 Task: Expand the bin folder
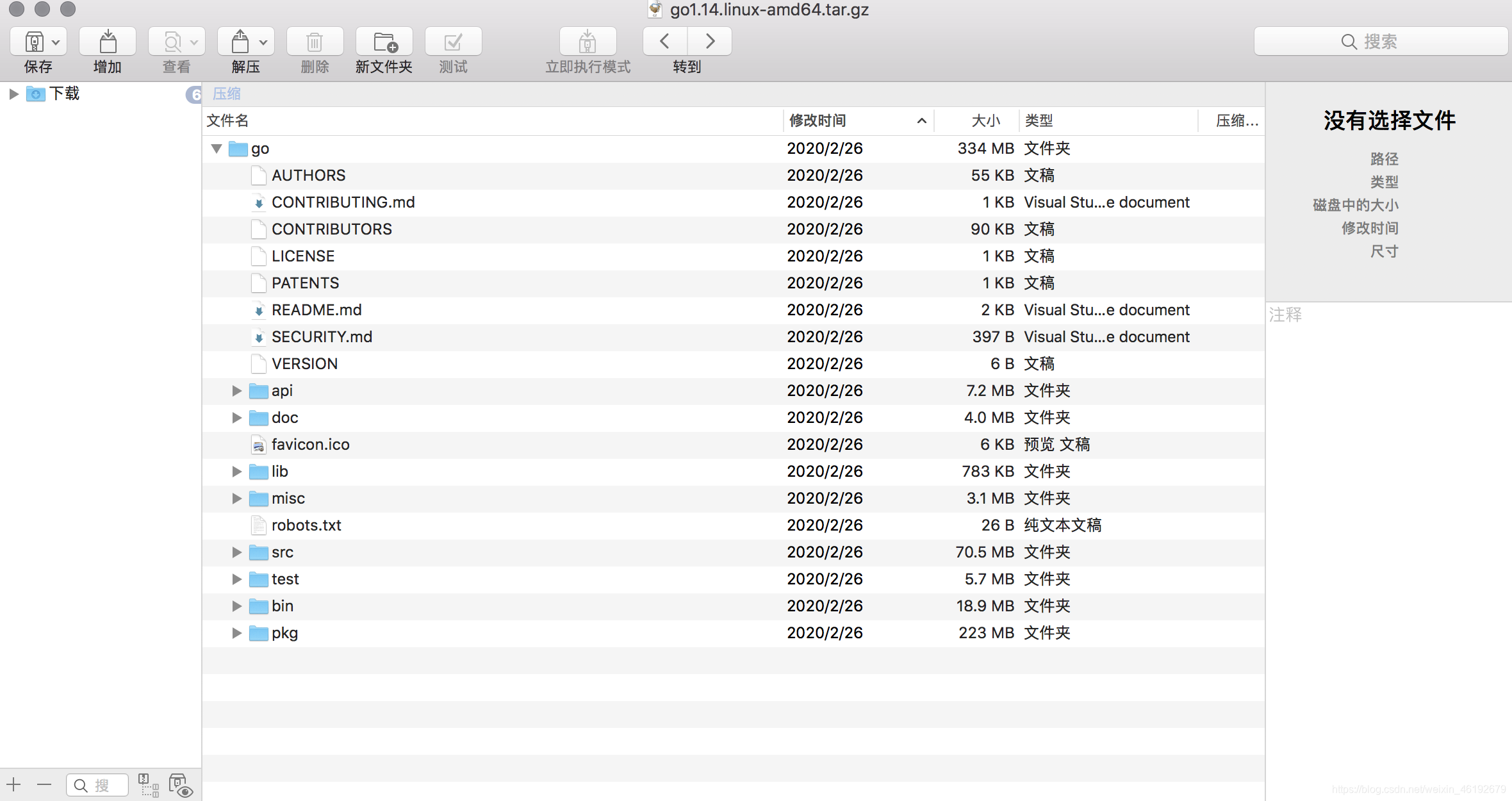(236, 606)
